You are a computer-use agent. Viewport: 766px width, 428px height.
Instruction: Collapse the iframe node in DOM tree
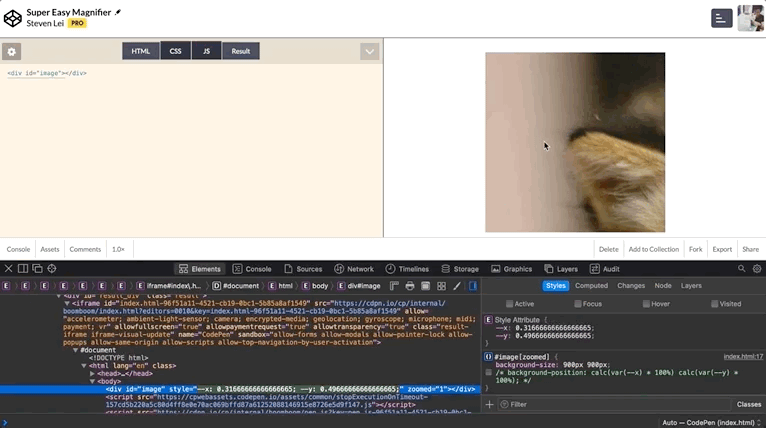pos(67,303)
